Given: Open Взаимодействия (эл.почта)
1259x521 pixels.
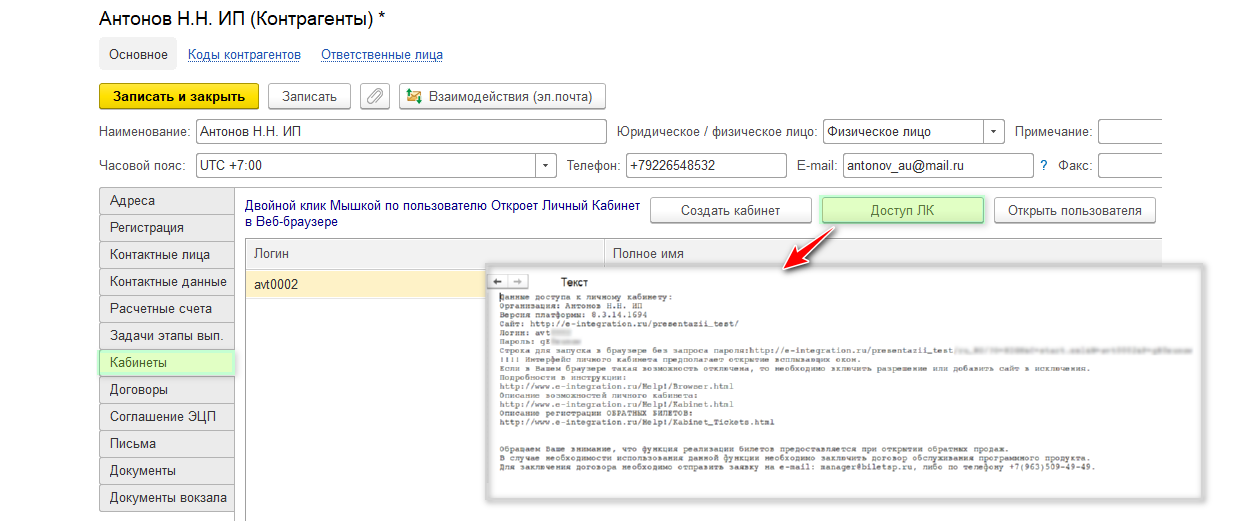Looking at the screenshot, I should (502, 96).
